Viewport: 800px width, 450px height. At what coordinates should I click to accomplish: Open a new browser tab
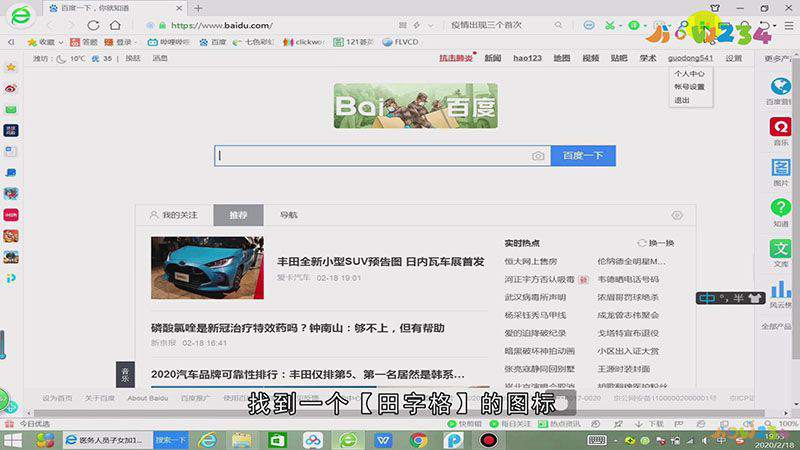198,8
